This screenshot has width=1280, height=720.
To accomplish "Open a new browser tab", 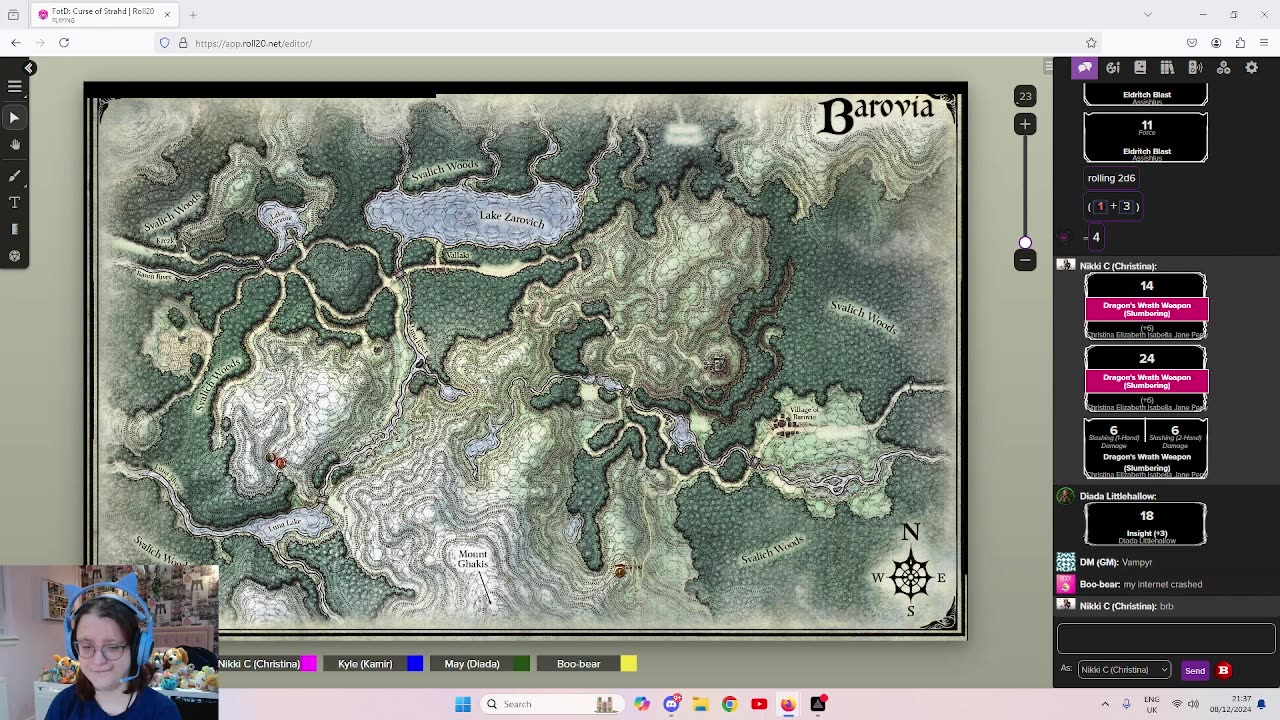I will pos(193,14).
